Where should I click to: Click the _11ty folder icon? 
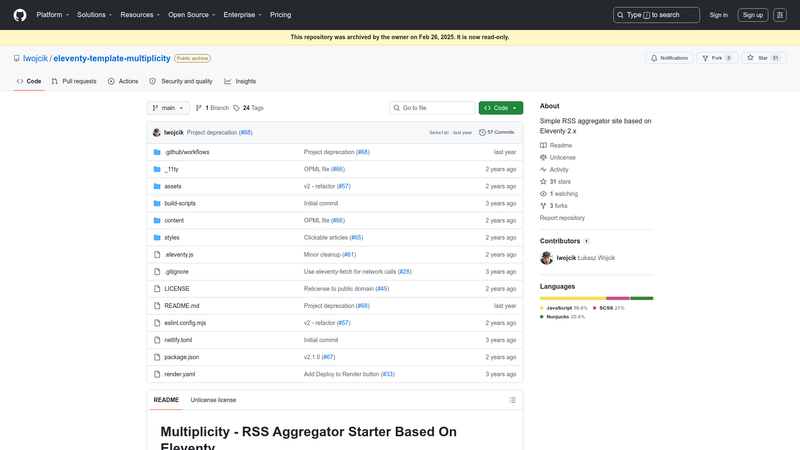(x=157, y=169)
